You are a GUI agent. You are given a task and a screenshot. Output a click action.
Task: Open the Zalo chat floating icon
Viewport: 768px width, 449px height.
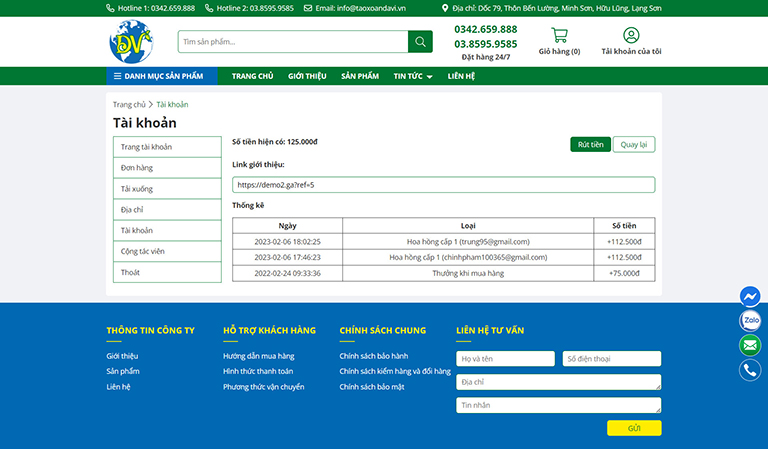point(750,321)
